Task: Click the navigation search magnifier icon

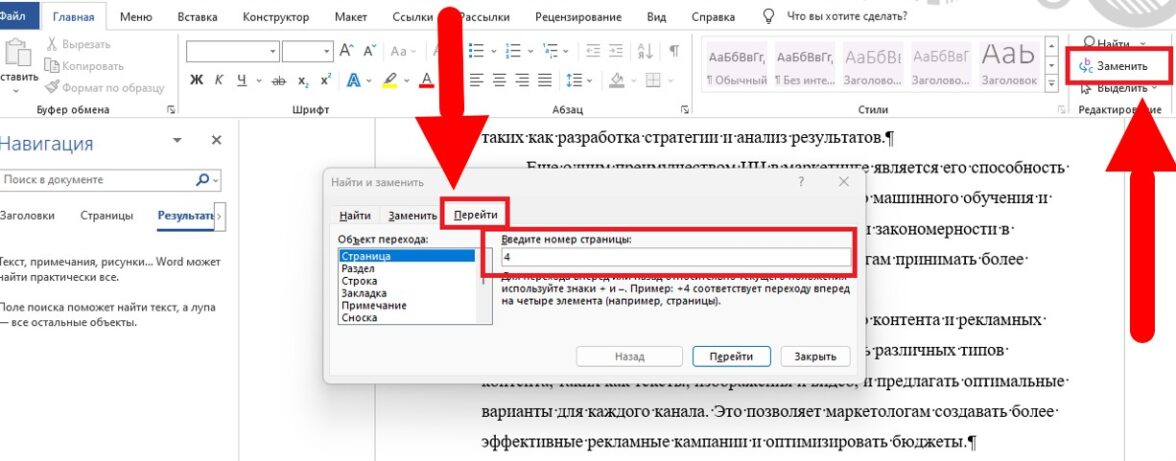Action: pos(202,180)
